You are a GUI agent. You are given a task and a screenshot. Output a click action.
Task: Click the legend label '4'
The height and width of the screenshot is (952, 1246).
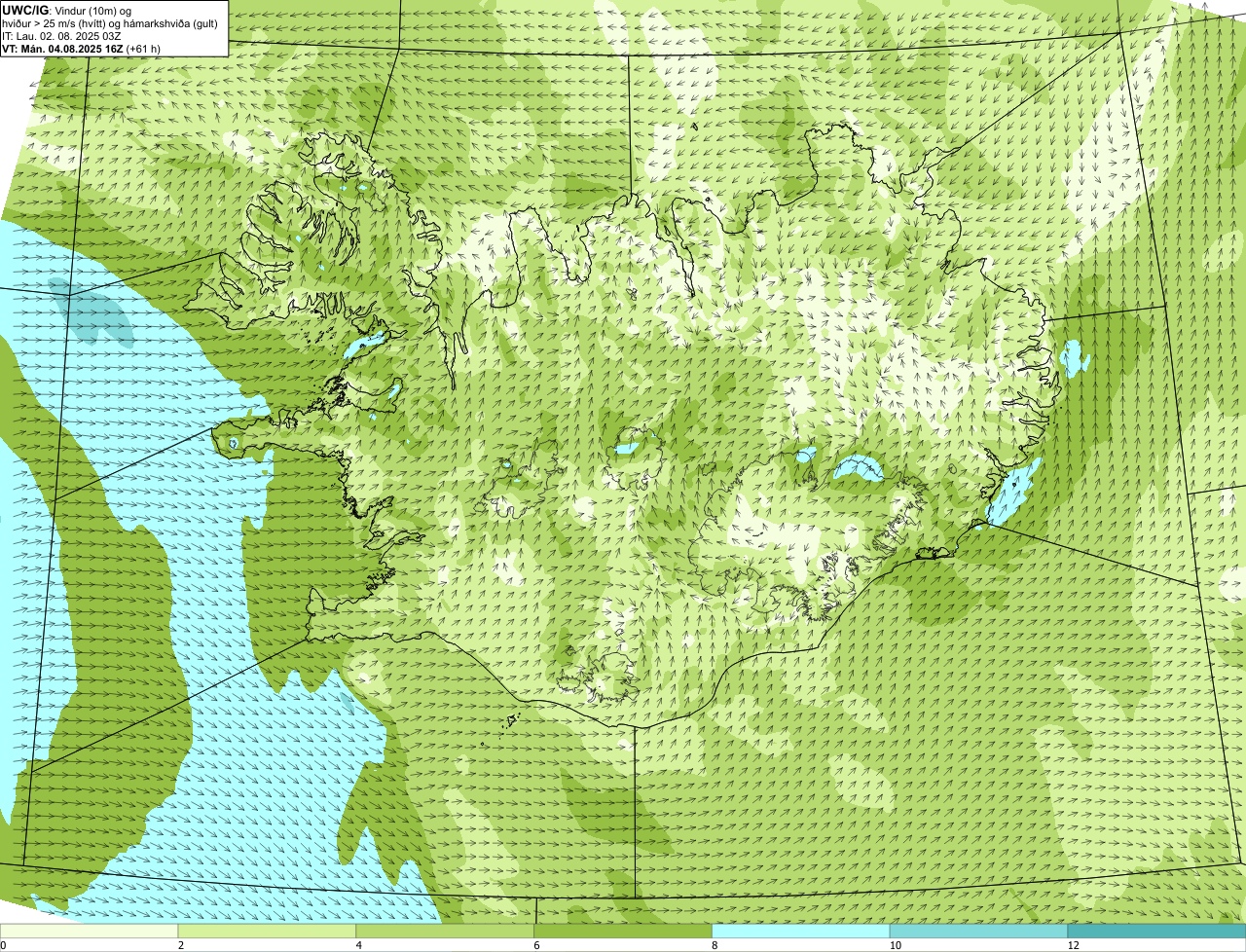358,945
